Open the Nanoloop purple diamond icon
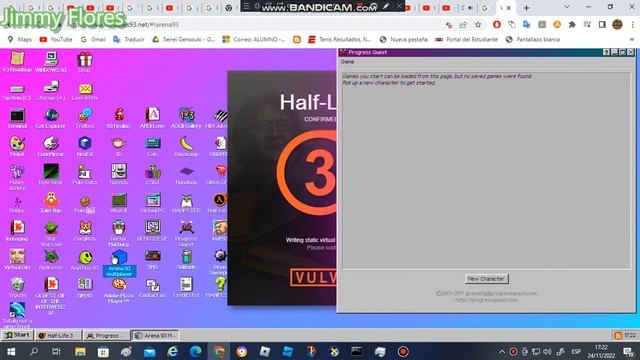 pos(187,175)
